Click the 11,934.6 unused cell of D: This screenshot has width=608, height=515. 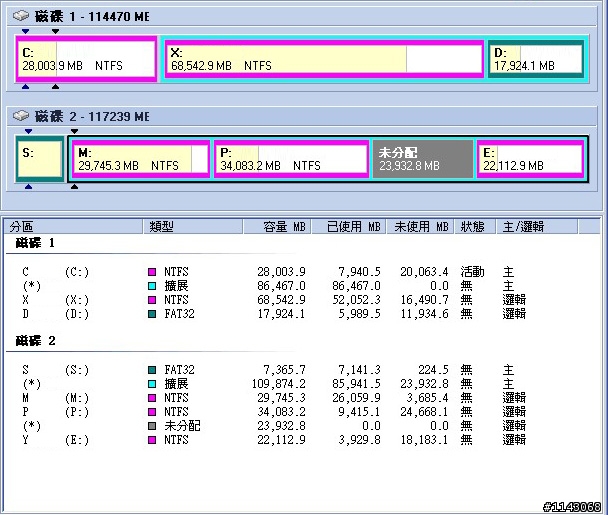(x=424, y=314)
